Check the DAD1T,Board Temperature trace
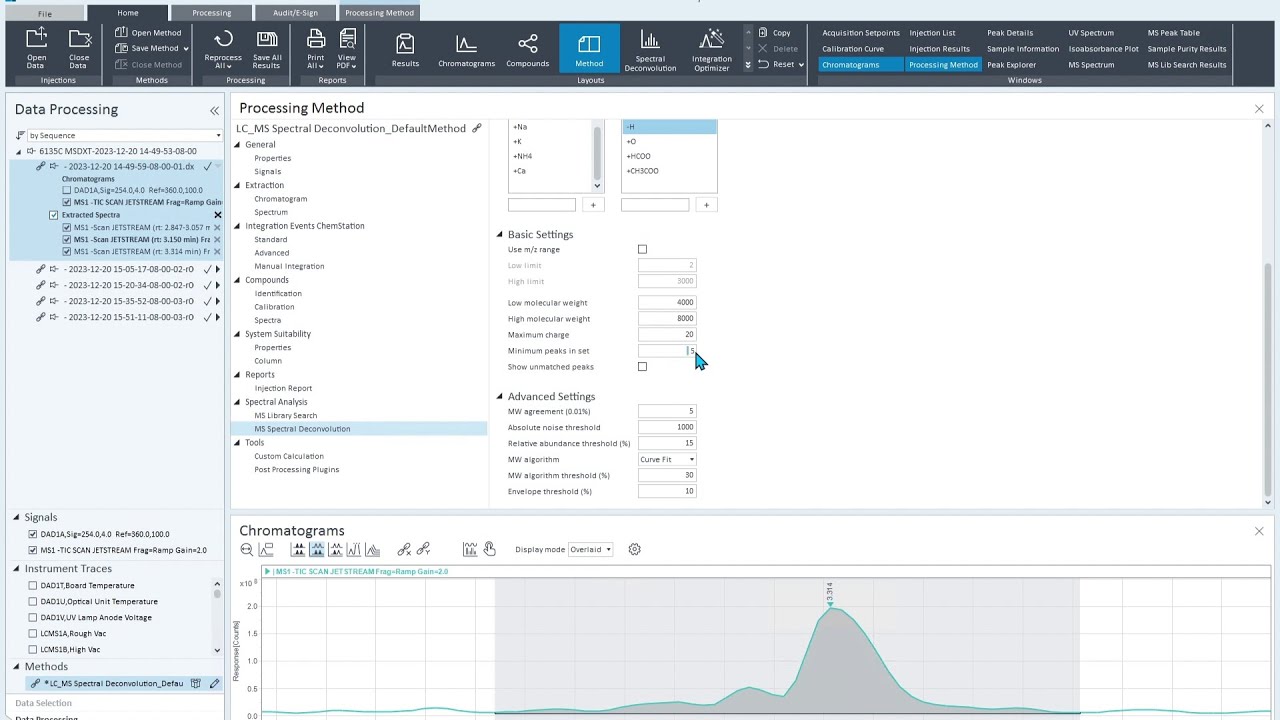This screenshot has height=720, width=1280. click(33, 585)
